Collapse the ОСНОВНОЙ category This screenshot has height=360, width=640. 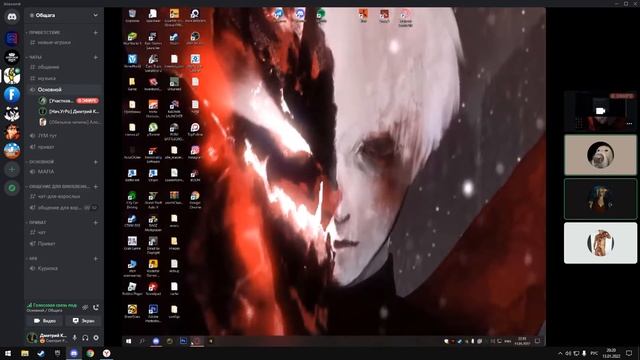[x=41, y=162]
